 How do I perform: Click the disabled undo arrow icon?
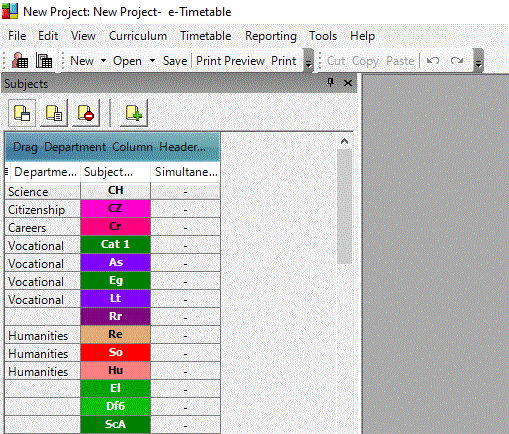point(433,61)
